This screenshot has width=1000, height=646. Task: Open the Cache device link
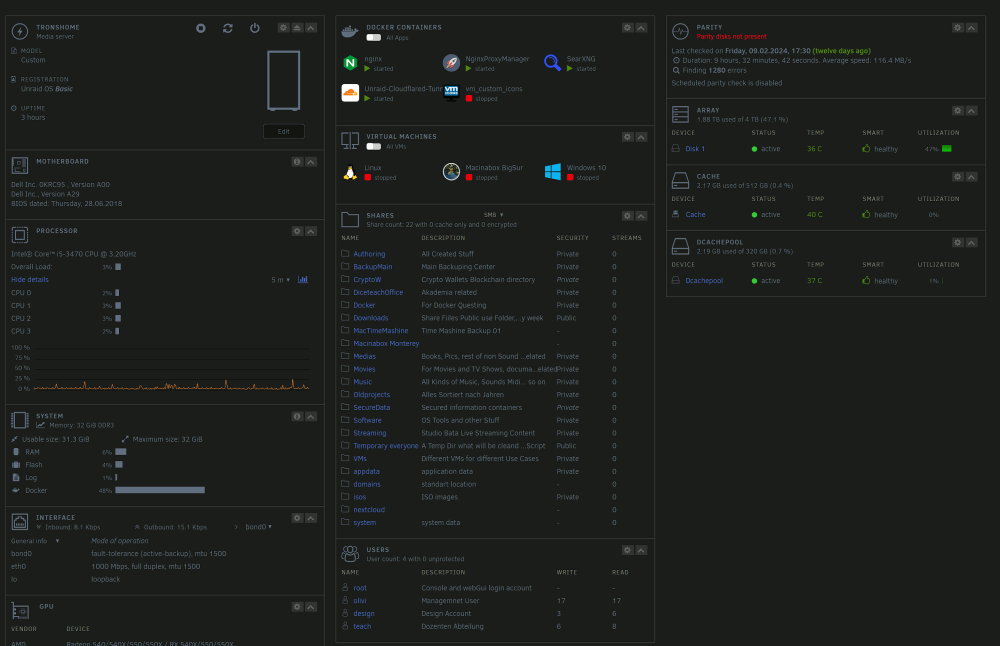695,214
